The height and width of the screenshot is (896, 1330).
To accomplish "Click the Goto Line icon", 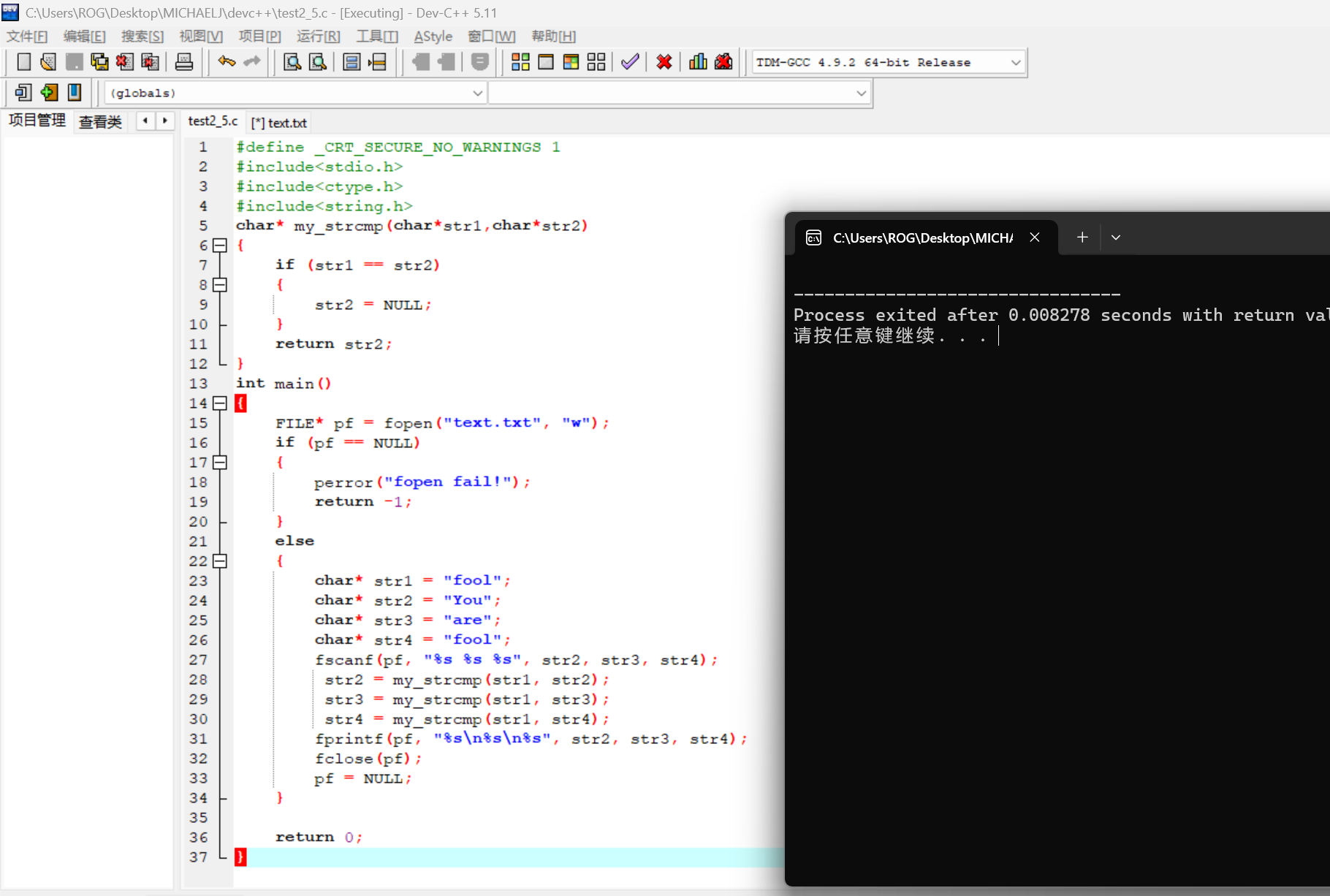I will [377, 62].
